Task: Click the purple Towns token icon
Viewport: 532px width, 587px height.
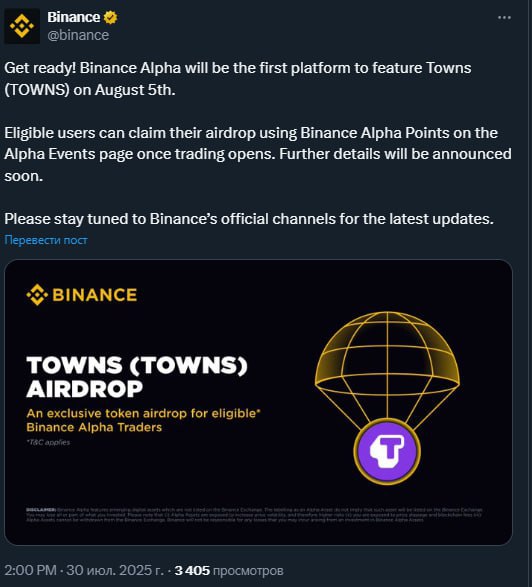Action: [387, 451]
